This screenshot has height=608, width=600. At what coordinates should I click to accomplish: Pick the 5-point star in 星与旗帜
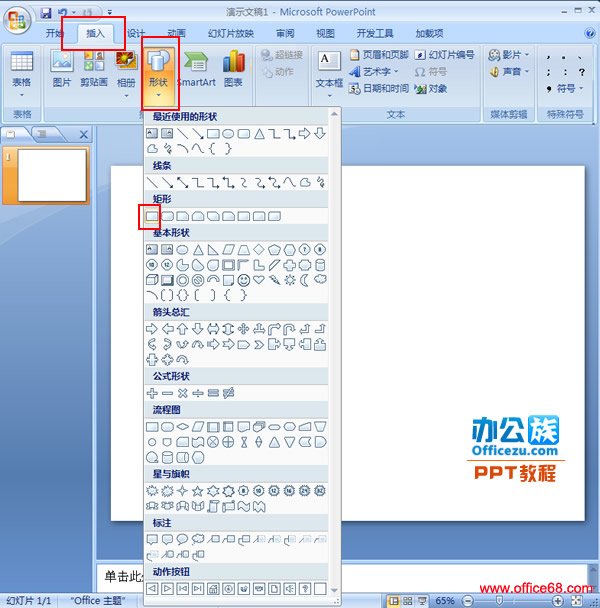click(x=198, y=491)
